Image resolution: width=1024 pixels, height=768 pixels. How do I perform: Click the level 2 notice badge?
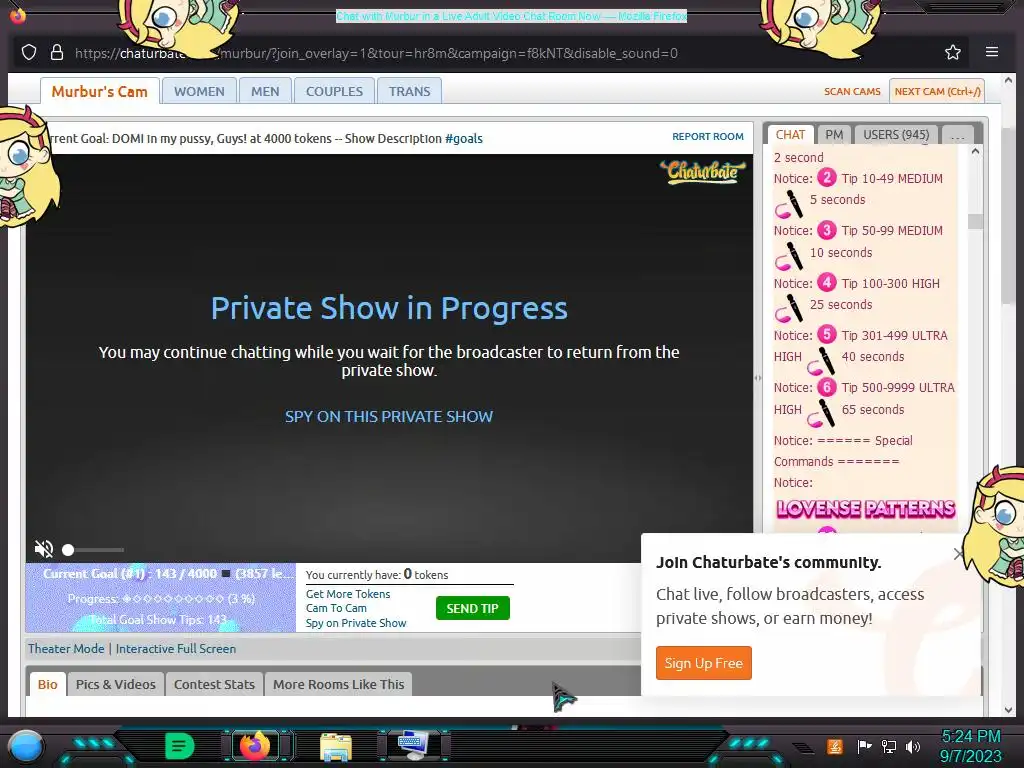coord(827,178)
